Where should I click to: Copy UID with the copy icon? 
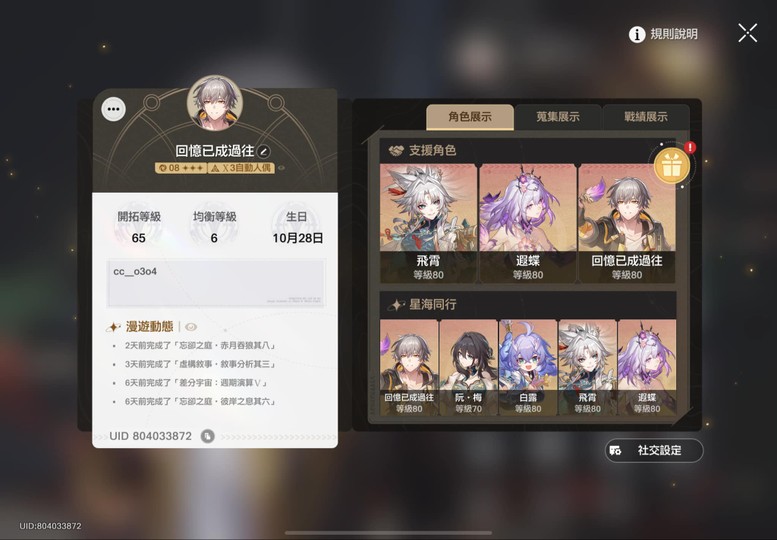208,436
